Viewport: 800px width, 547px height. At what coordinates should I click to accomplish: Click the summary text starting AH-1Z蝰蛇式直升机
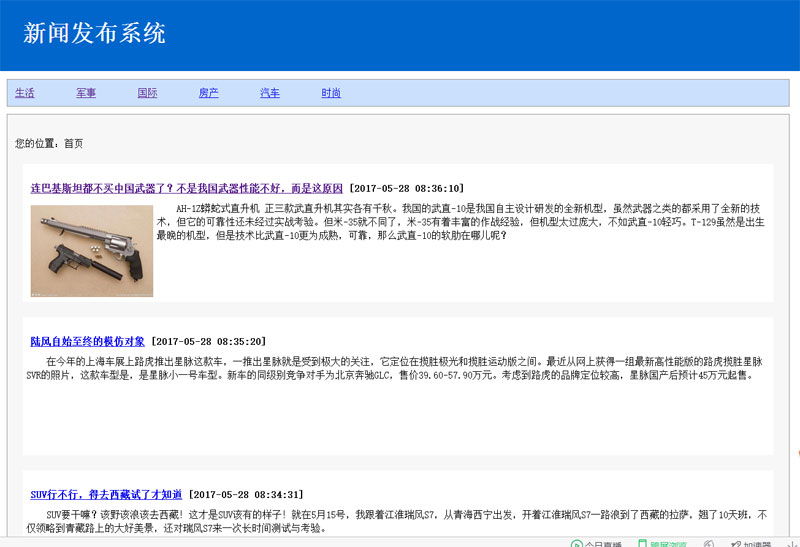461,222
